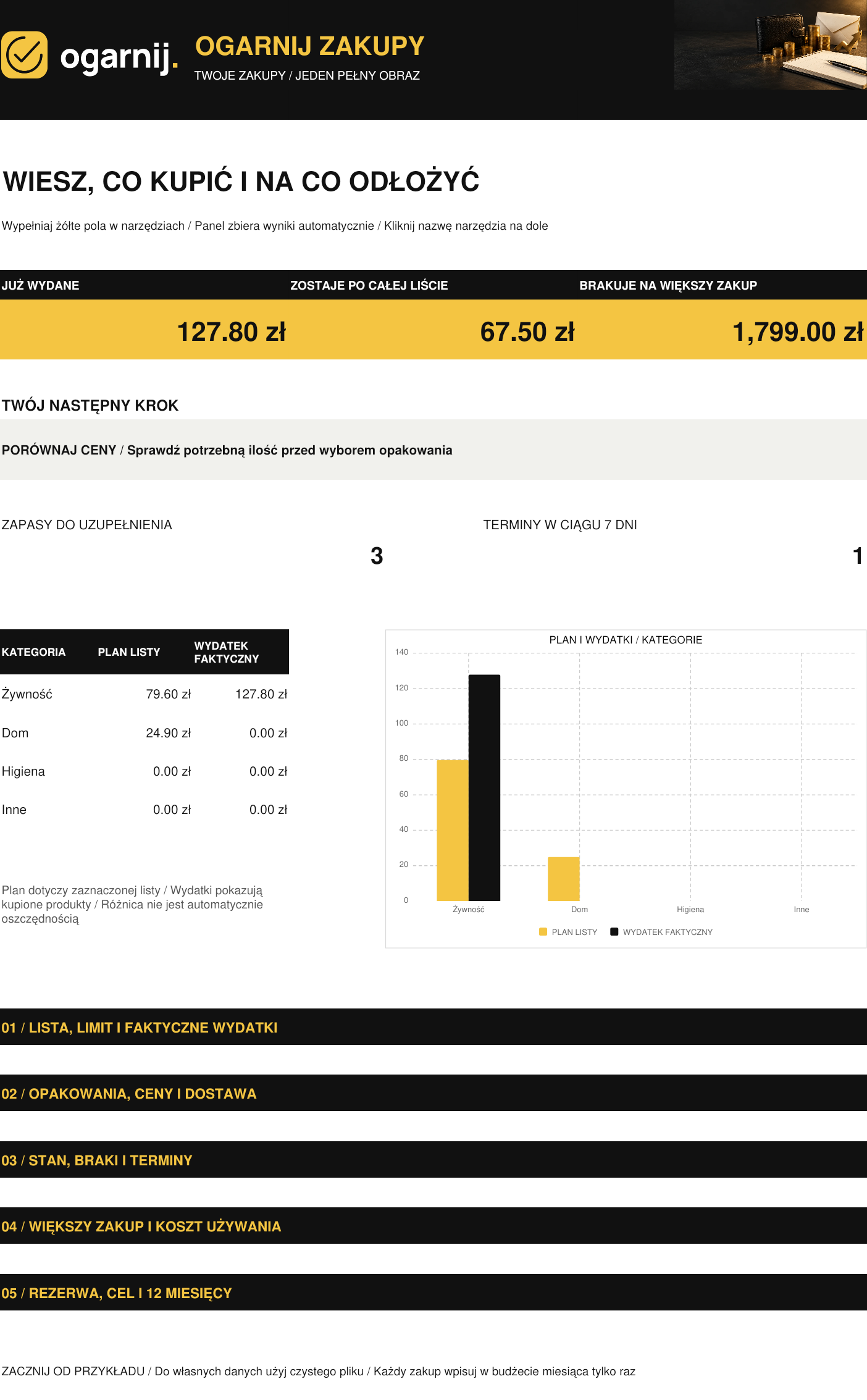Screen dimensions: 867x1400
Task: Click the 1,799.00 zł missing amount
Action: [x=798, y=332]
